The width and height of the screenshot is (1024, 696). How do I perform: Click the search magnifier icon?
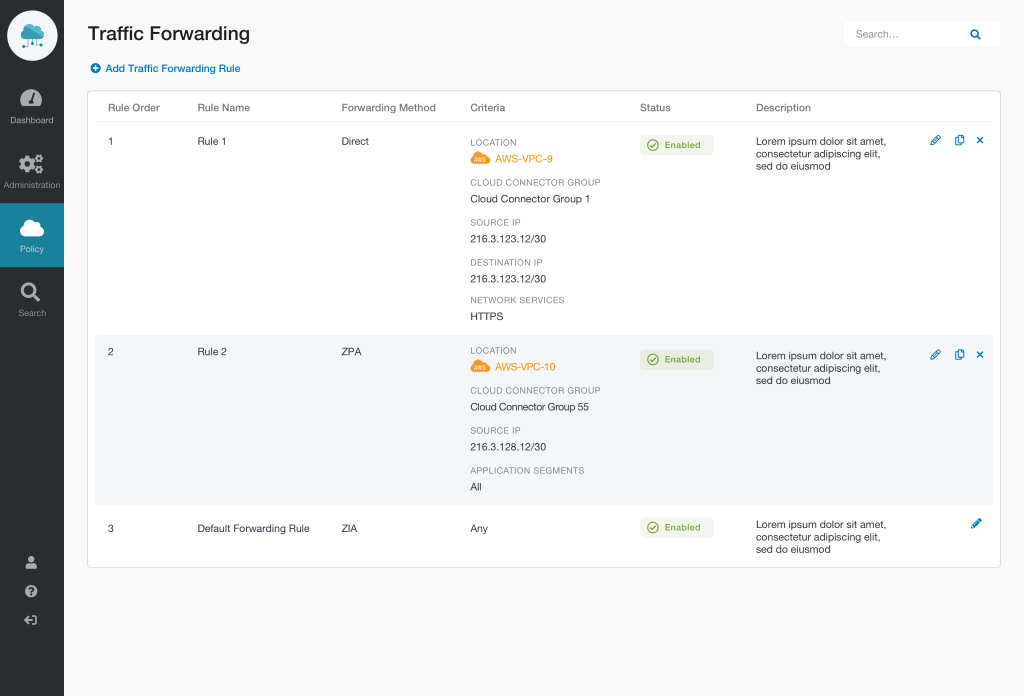click(975, 34)
